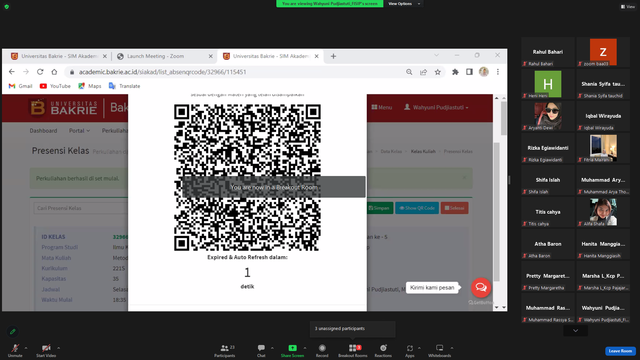Open Reactions menu
Screen dimensions: 640x360
(383, 350)
